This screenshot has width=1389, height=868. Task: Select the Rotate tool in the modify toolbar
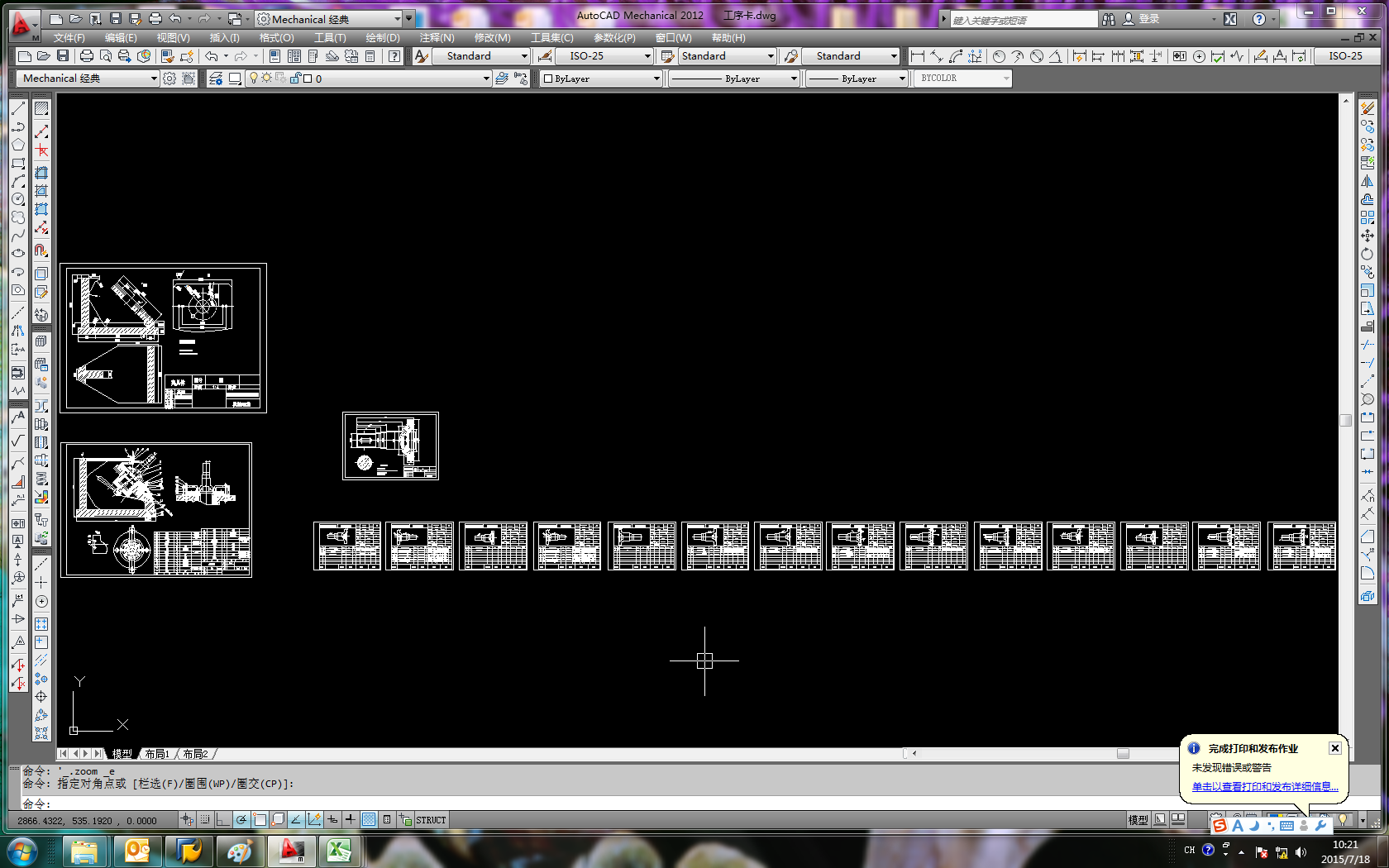click(x=1368, y=254)
